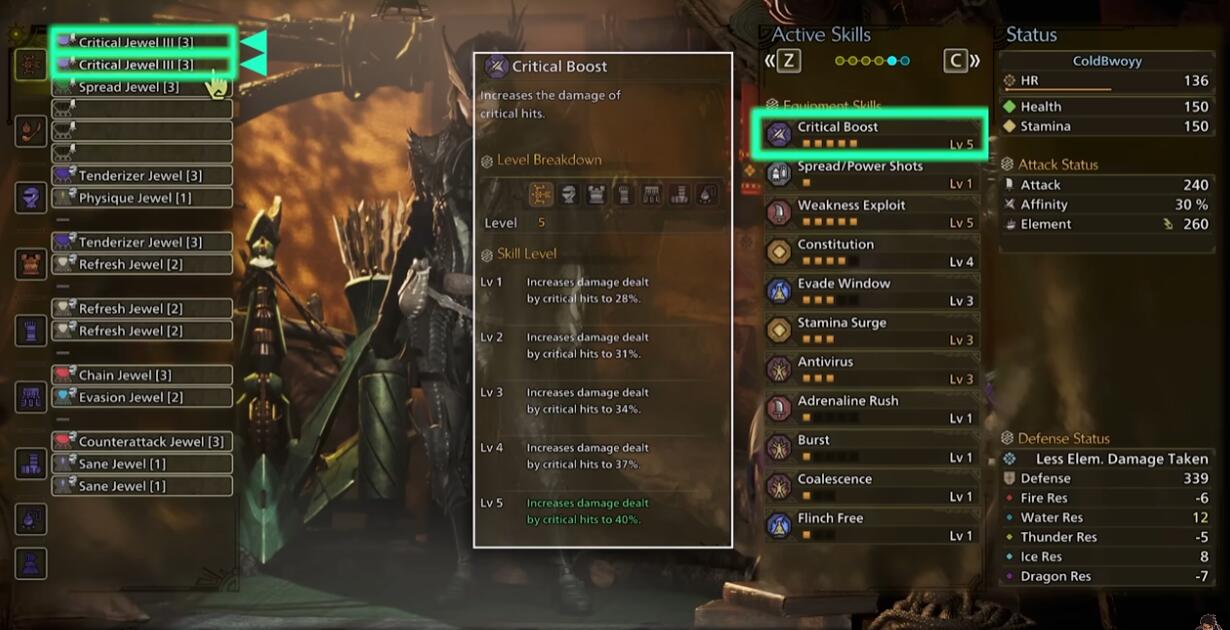Select the first Critical Jewel III slot

tap(142, 42)
